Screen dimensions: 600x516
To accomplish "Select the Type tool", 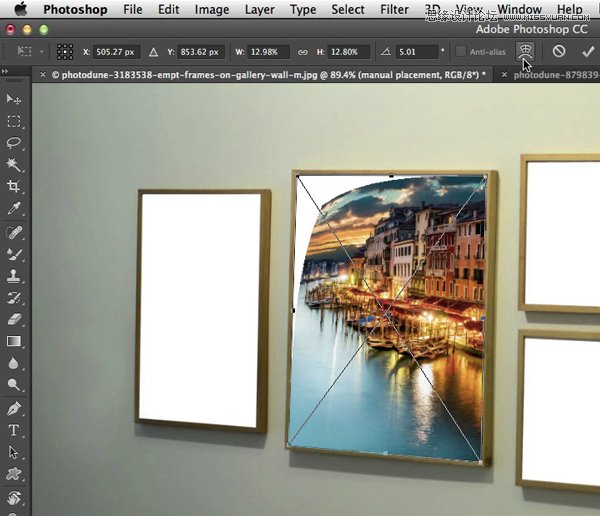I will pos(14,430).
